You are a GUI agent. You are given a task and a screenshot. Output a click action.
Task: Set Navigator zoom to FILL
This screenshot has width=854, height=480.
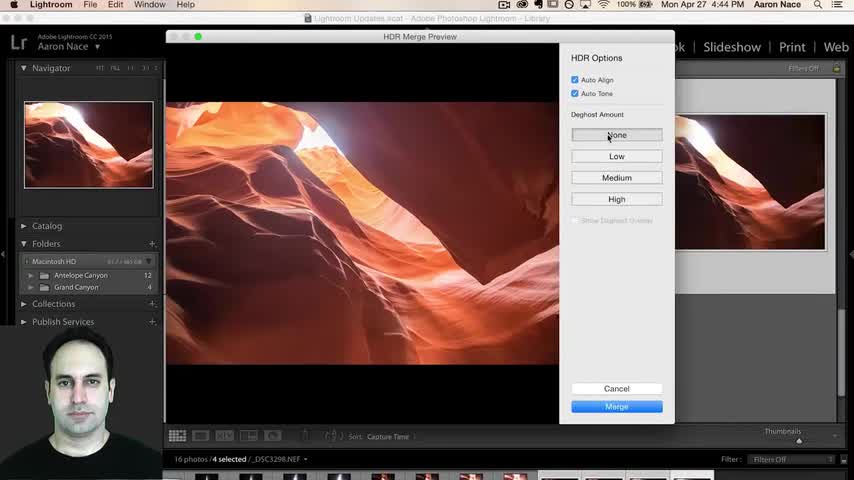[x=115, y=68]
